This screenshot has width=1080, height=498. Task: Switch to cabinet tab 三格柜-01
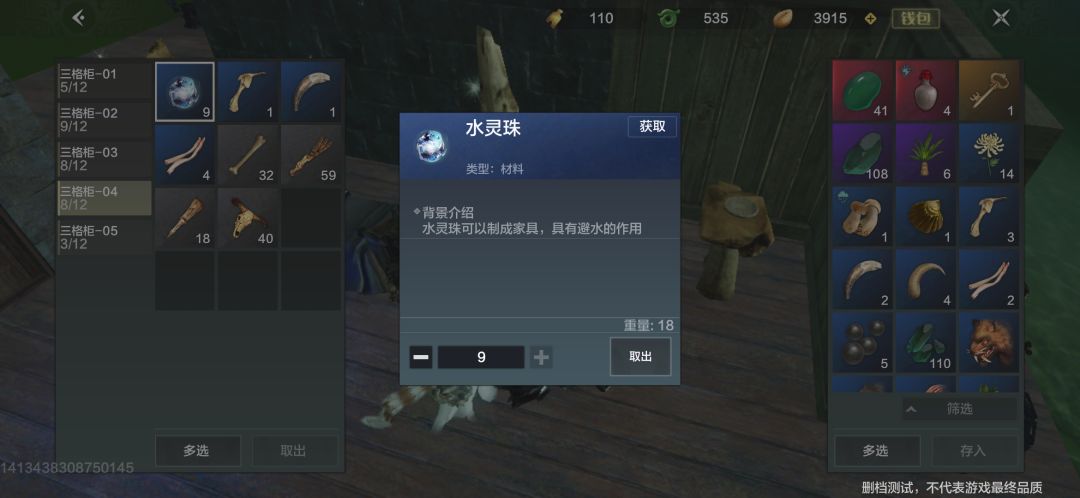click(104, 81)
